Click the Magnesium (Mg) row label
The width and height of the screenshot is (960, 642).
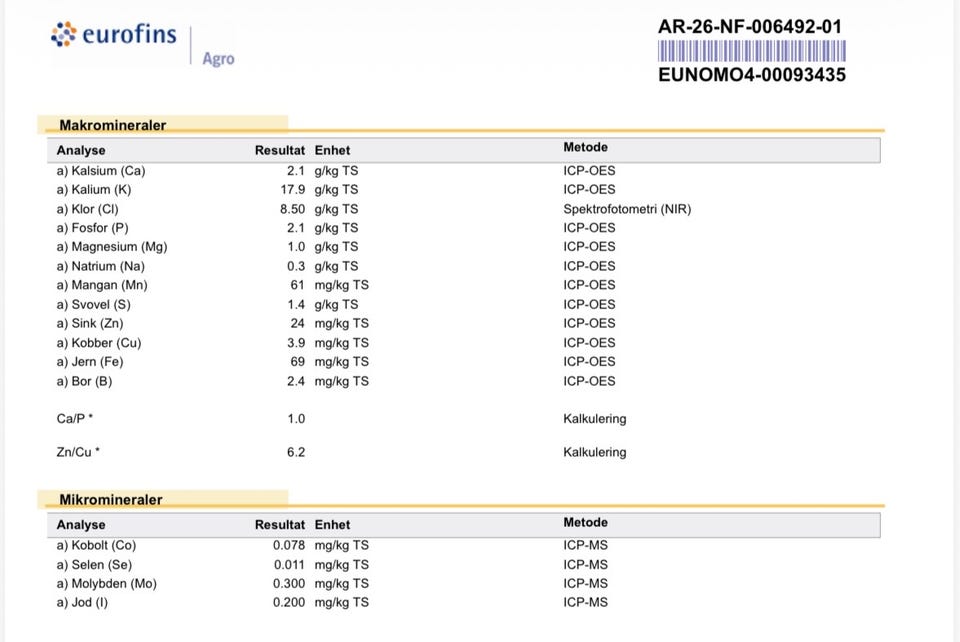point(112,247)
